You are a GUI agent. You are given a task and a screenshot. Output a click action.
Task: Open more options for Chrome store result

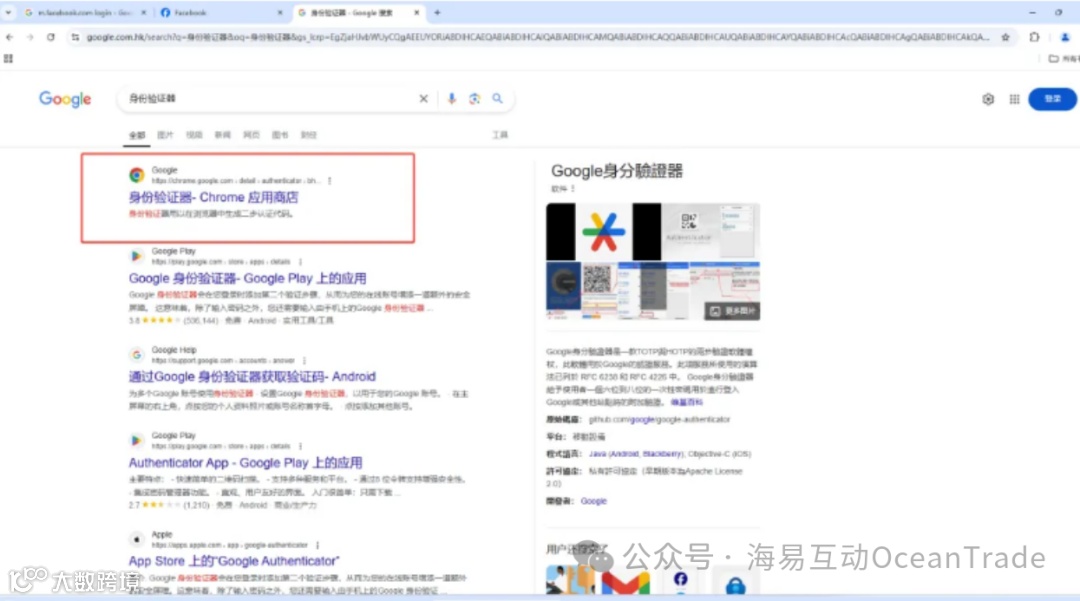[x=329, y=181]
